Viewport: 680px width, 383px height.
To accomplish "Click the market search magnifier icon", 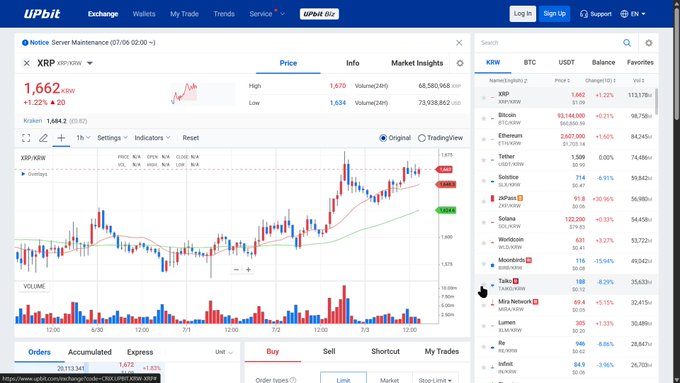I will coord(627,43).
